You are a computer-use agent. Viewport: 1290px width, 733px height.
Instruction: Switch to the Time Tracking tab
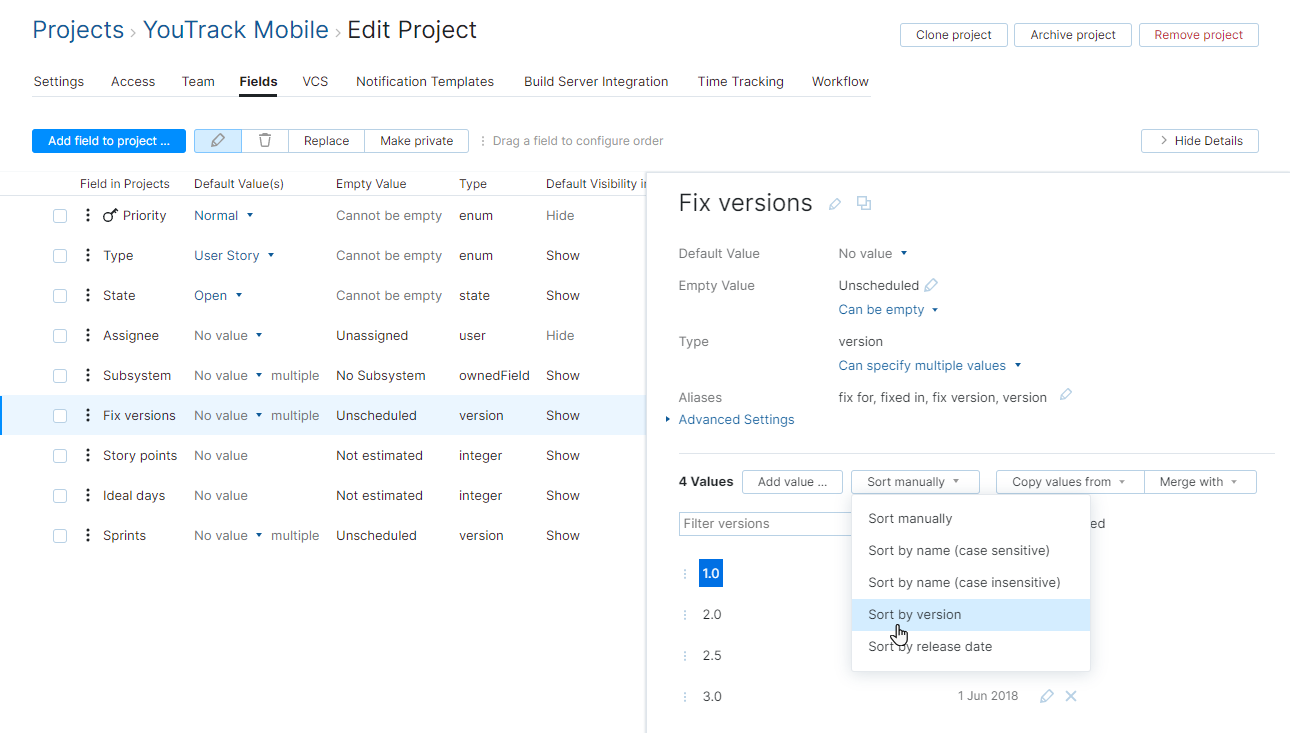740,81
